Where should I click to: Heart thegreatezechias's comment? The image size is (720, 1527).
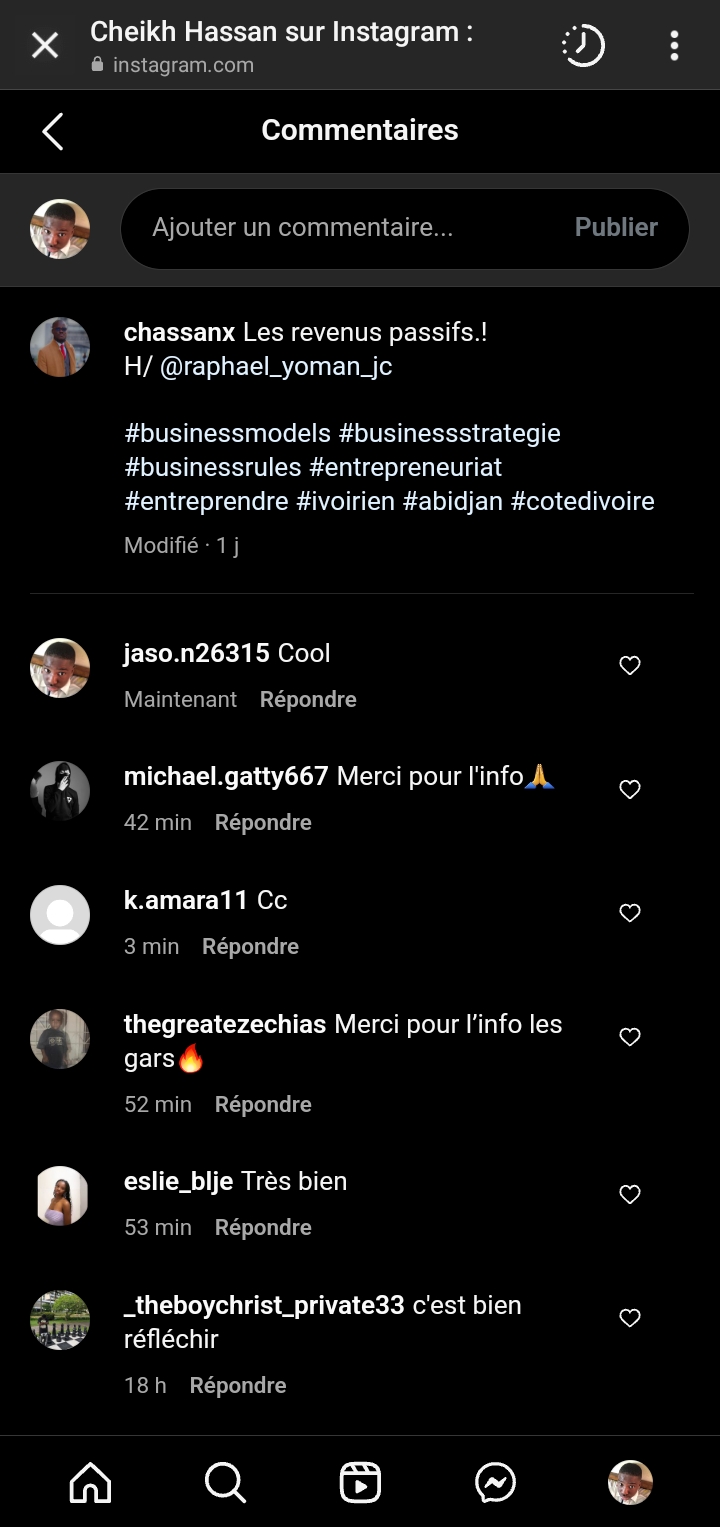pos(630,1038)
